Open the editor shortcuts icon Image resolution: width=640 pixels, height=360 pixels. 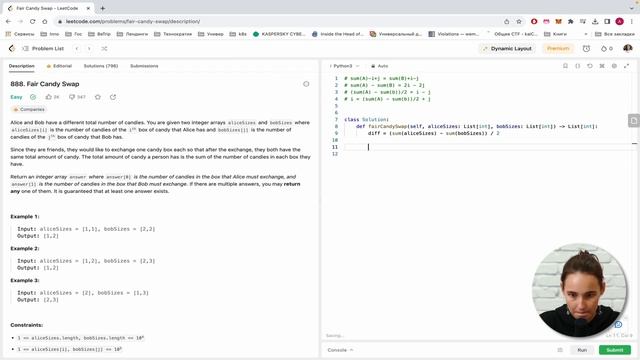pos(602,66)
